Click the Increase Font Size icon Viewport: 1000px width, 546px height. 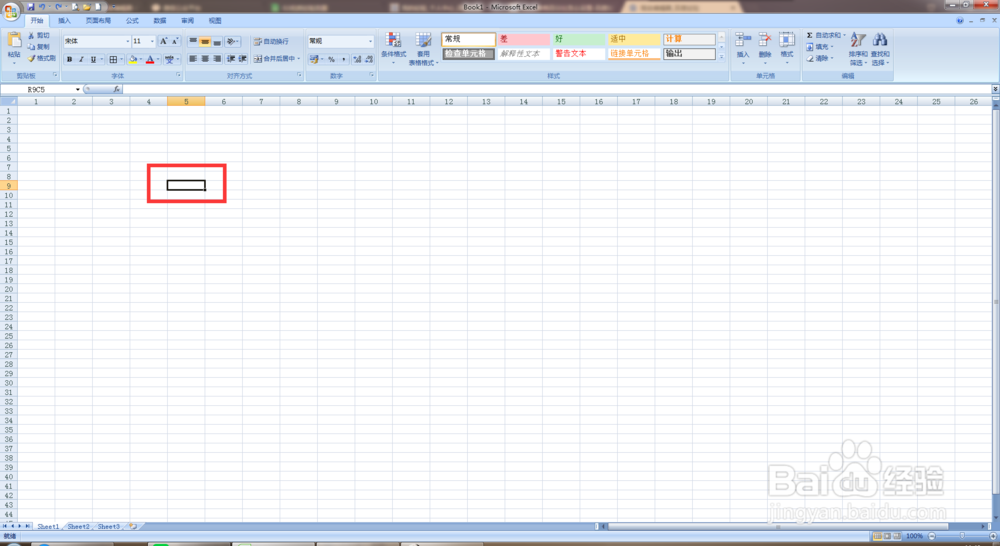[163, 41]
